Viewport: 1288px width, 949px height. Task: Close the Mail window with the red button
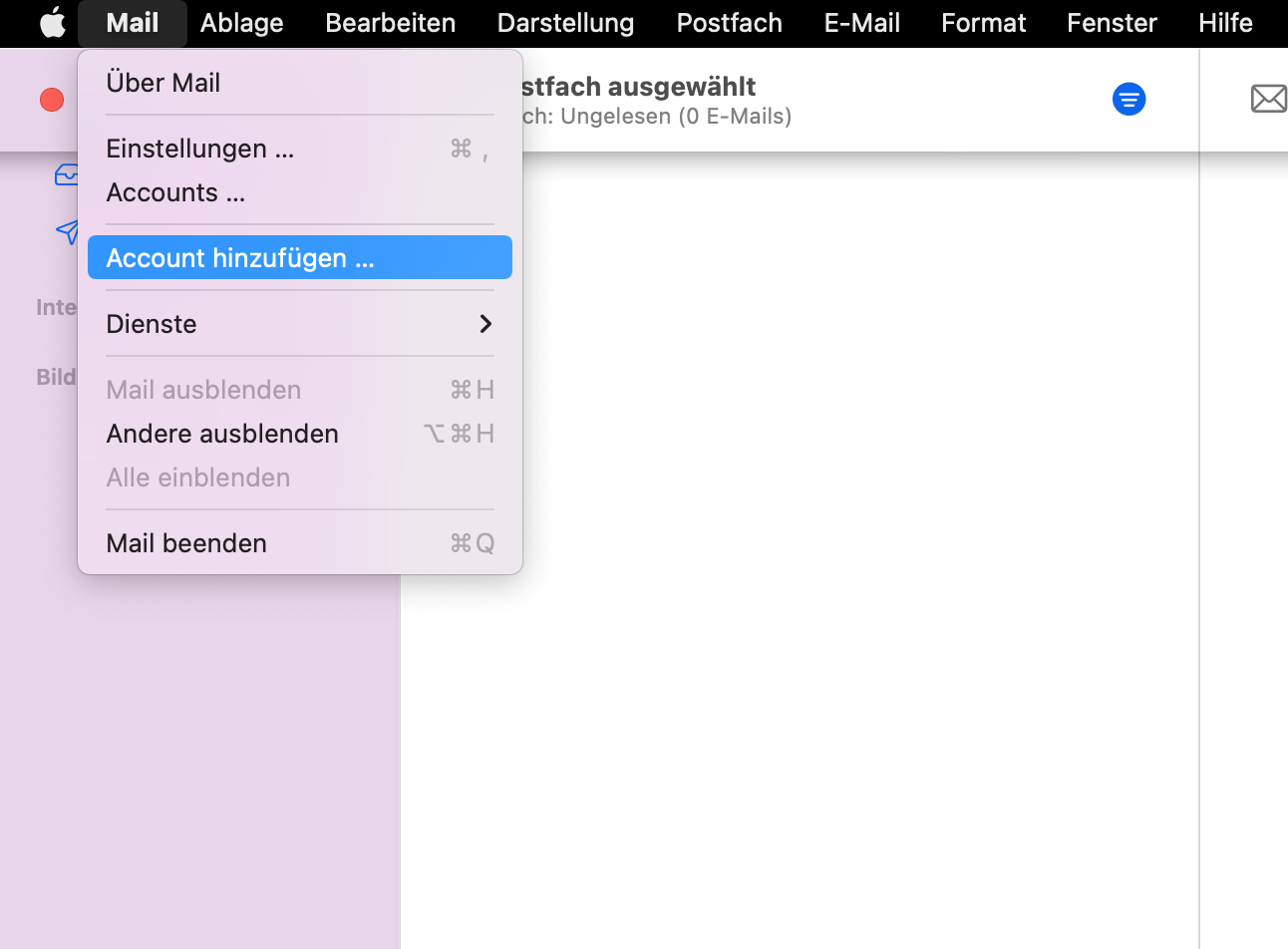click(52, 100)
